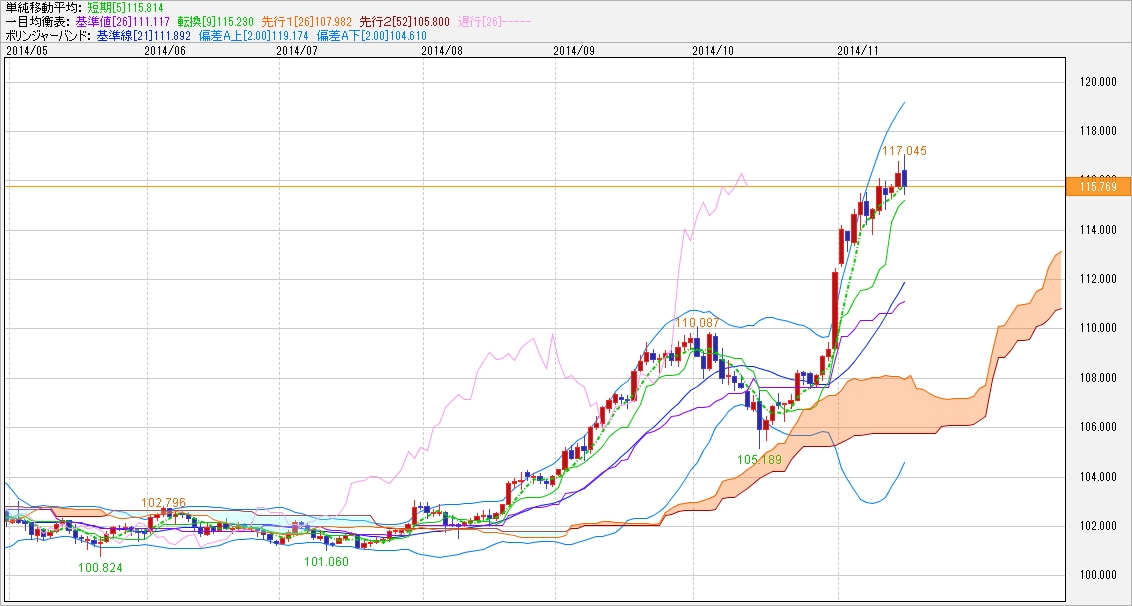1132x606 pixels.
Task: Click the 102.796 high price label
Action: point(164,503)
